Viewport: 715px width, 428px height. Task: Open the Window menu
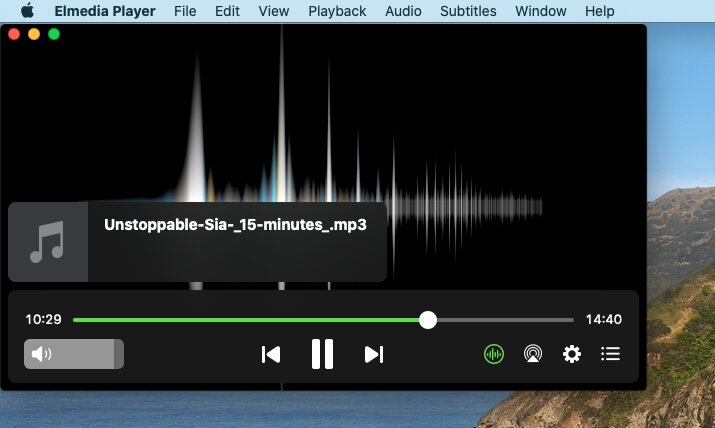[x=541, y=11]
